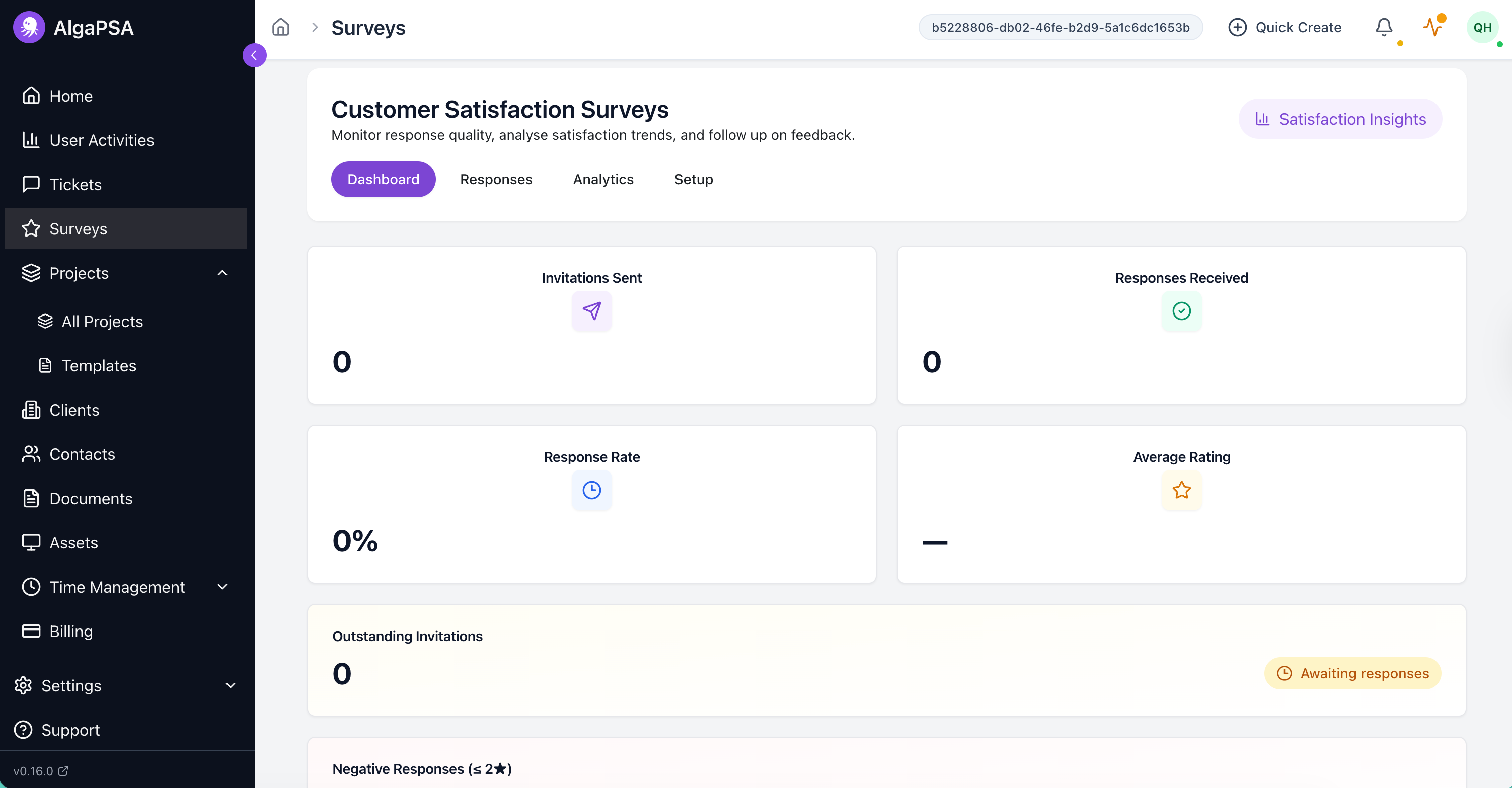Click the QH profile avatar
The image size is (1512, 788).
click(1483, 27)
